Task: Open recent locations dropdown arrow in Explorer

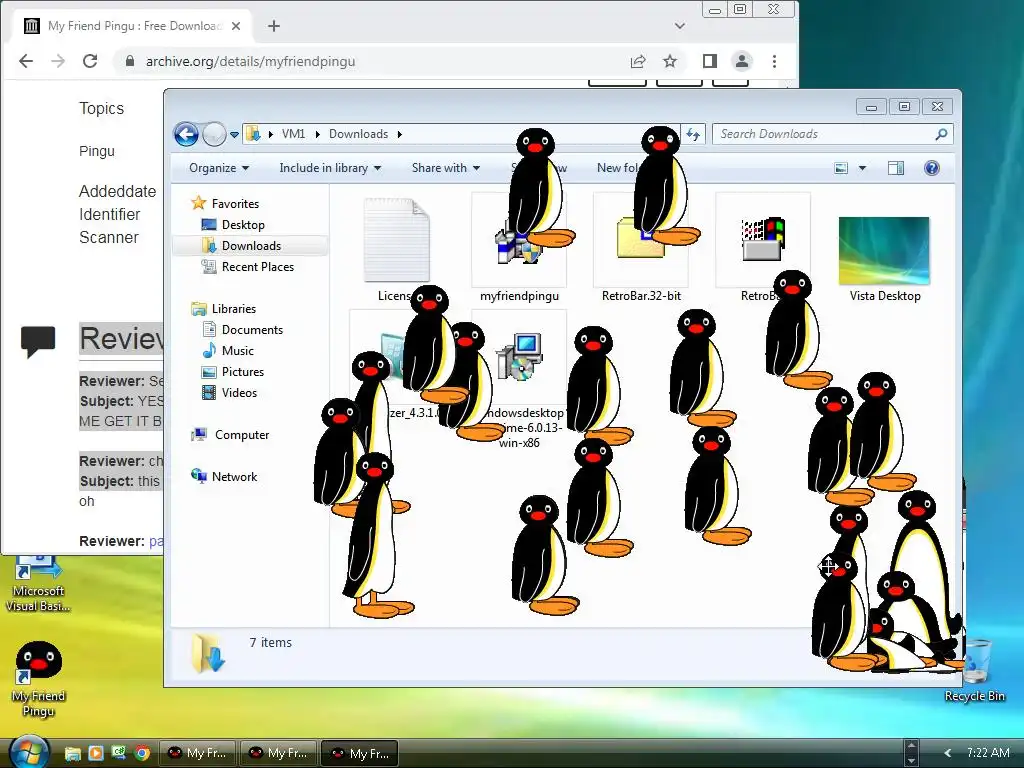Action: click(x=234, y=135)
